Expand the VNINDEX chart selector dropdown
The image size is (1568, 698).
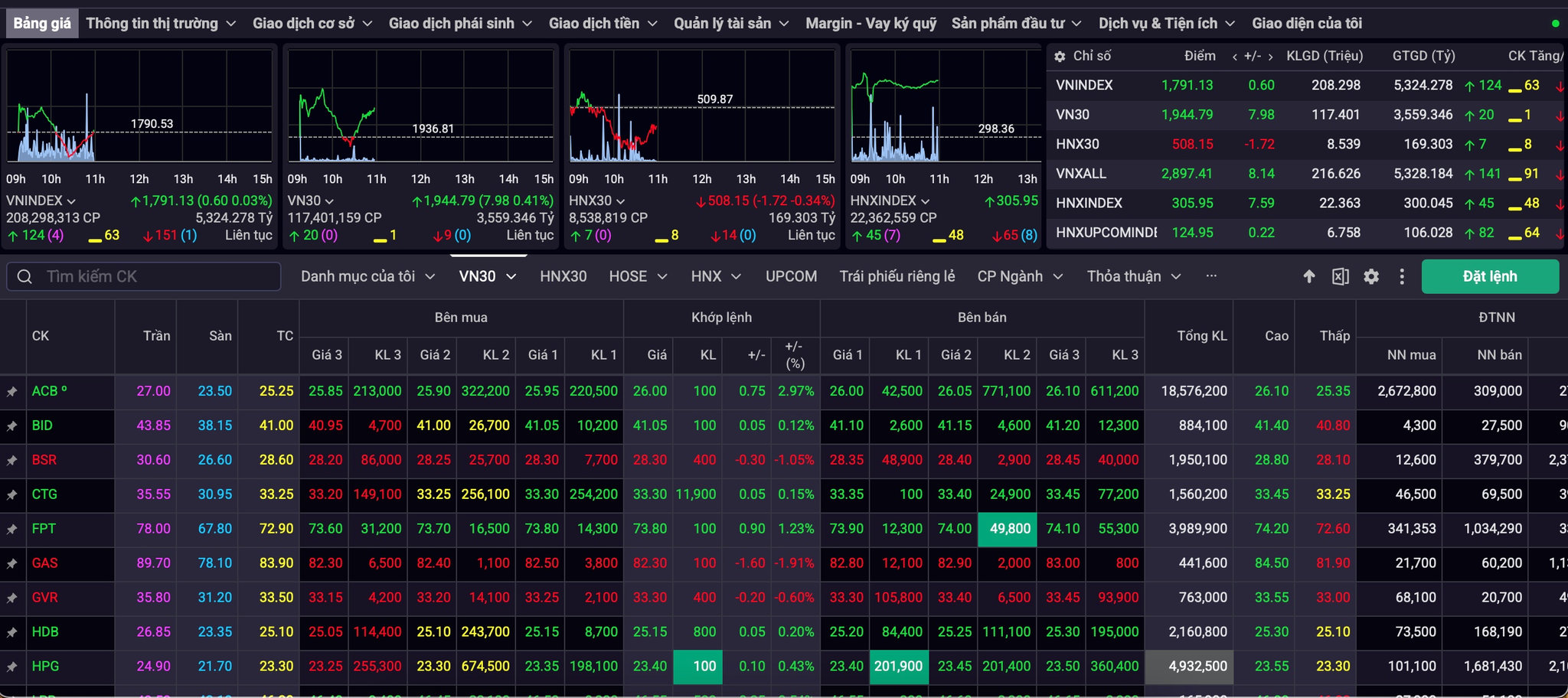(71, 201)
